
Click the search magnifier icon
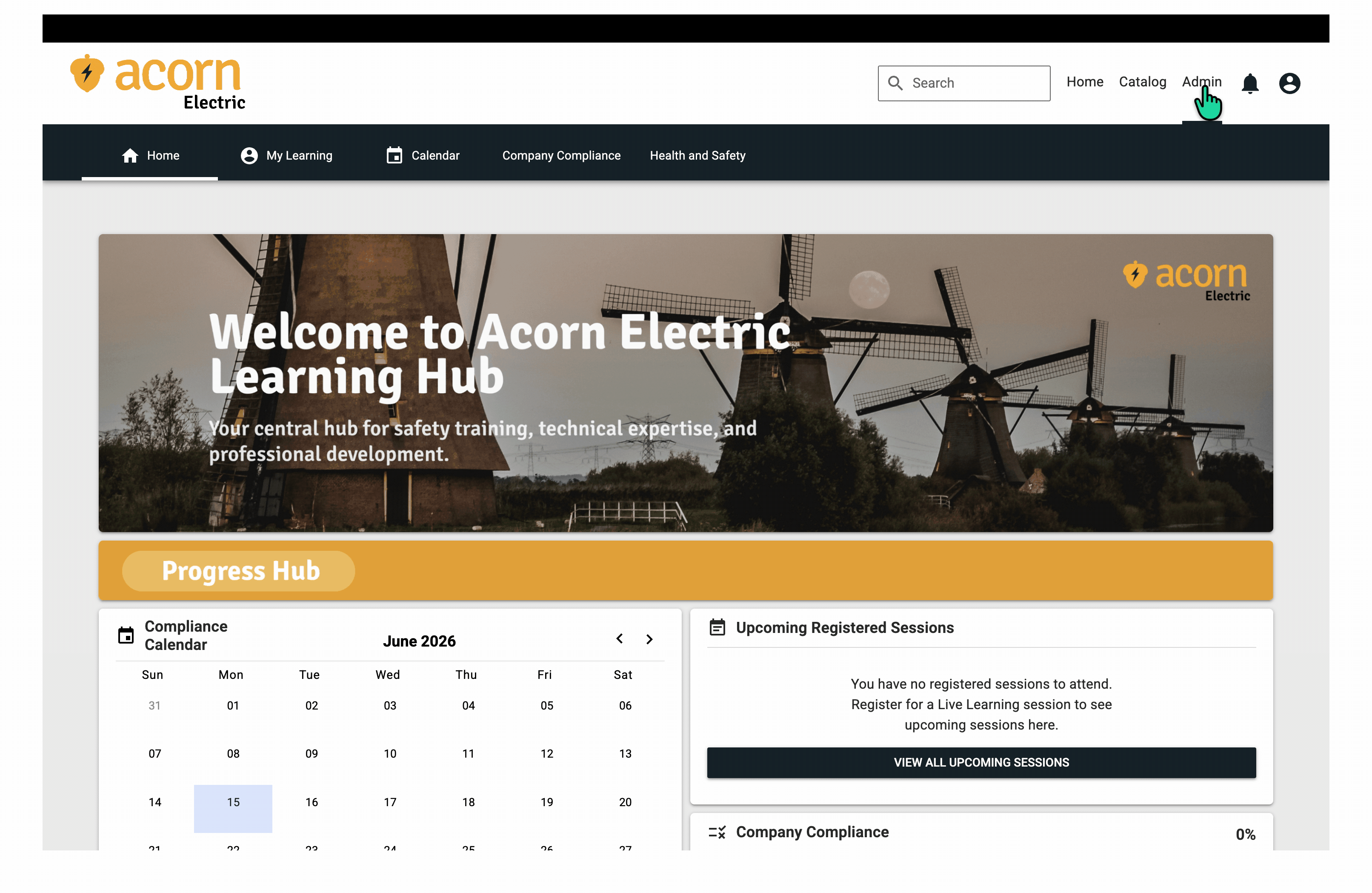[895, 83]
